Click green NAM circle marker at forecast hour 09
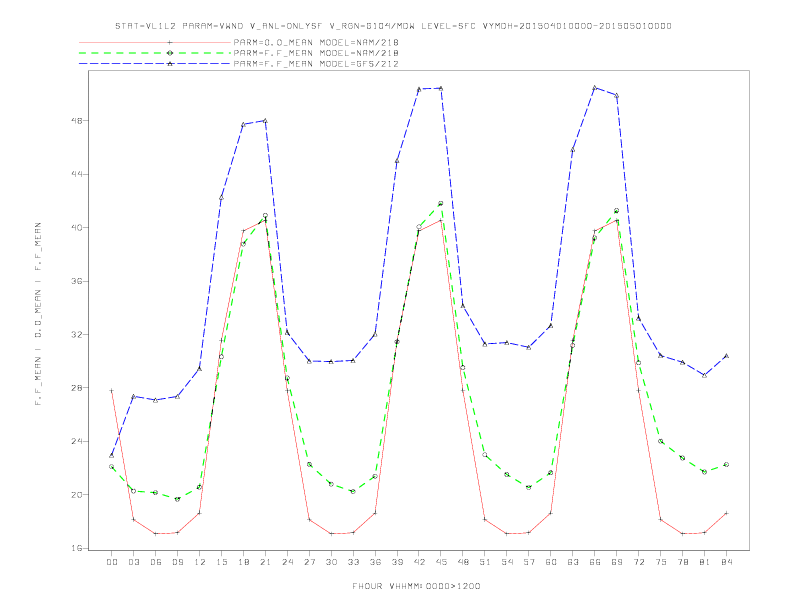Screen dimensions: 792x612 [177, 499]
